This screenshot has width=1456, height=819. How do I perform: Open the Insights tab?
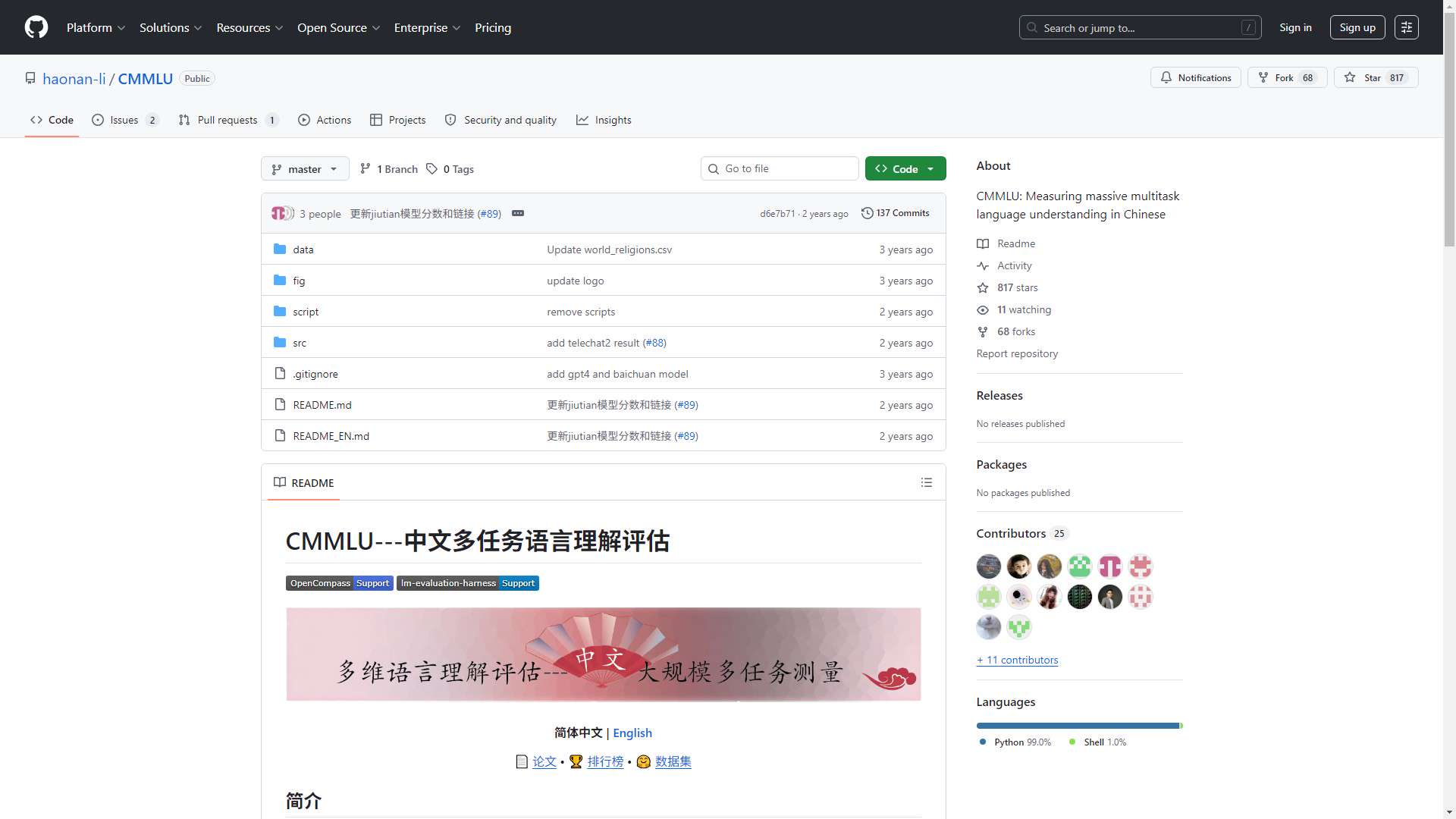pos(604,120)
